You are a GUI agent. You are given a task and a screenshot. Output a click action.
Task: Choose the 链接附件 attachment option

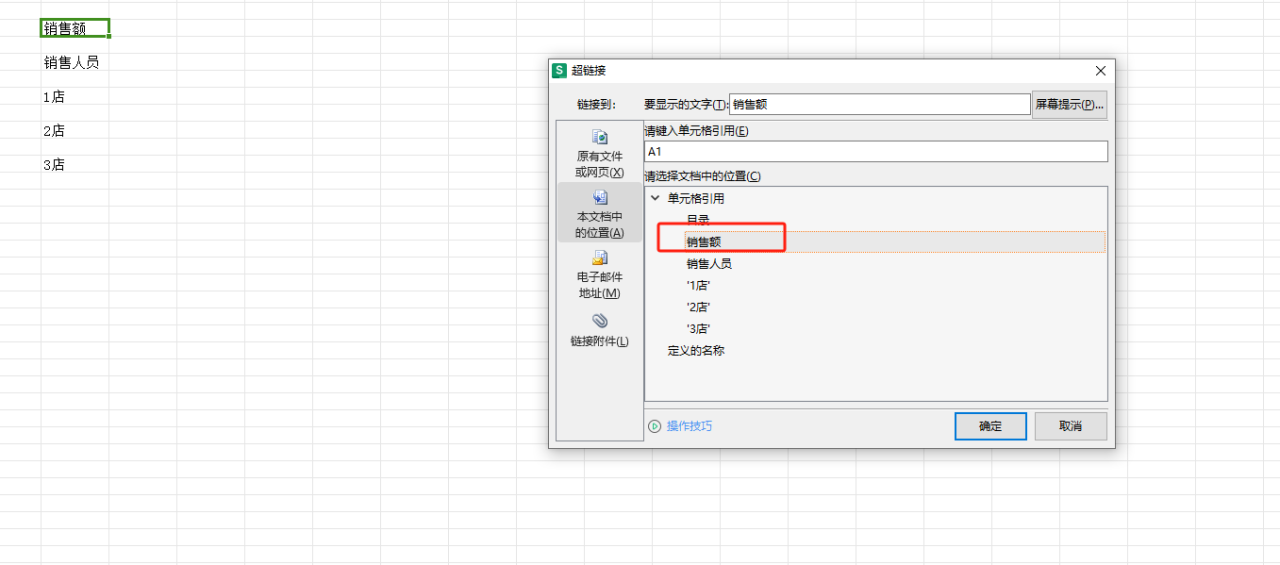coord(599,330)
